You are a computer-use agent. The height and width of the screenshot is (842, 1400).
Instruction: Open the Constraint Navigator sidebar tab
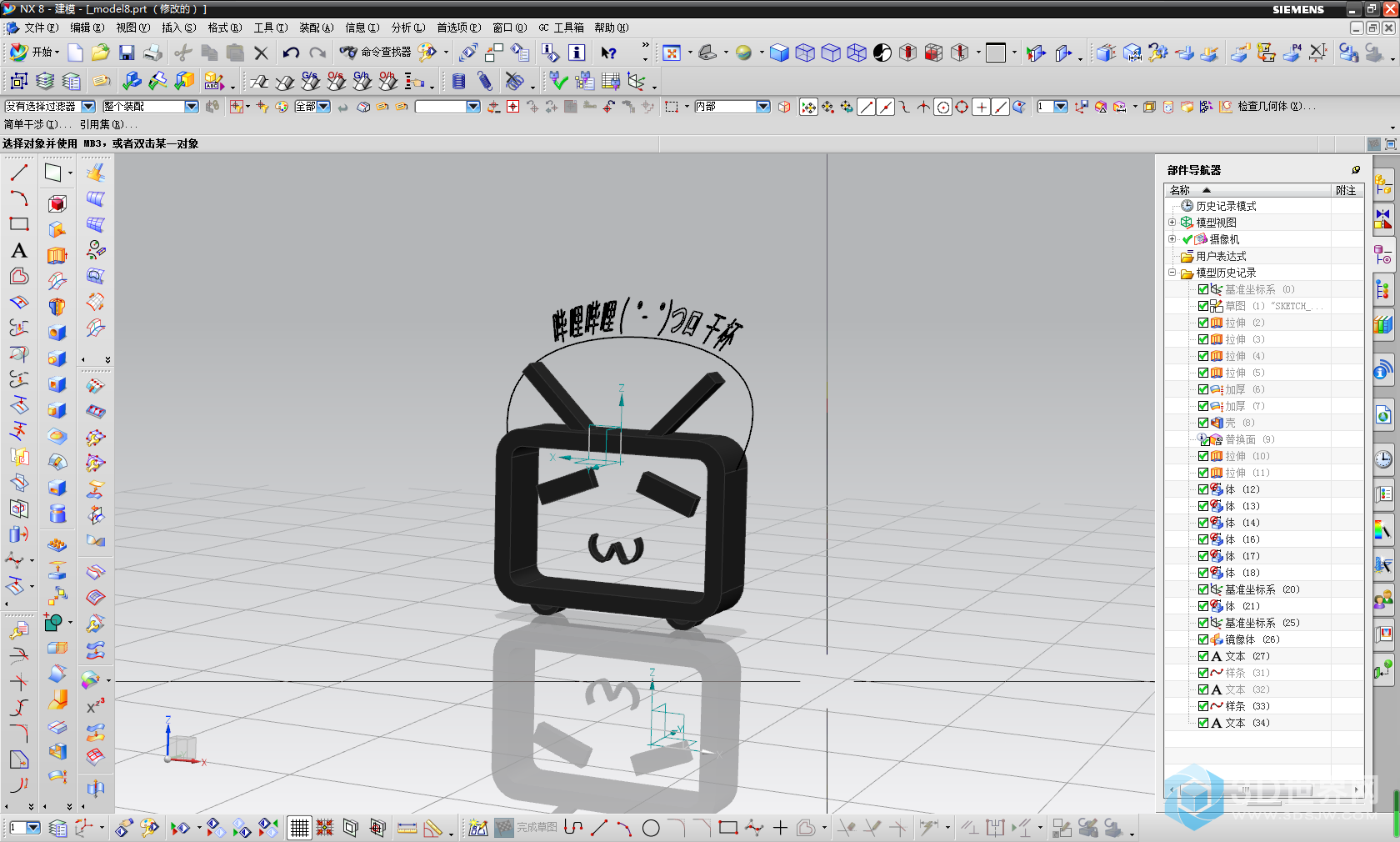click(1383, 219)
